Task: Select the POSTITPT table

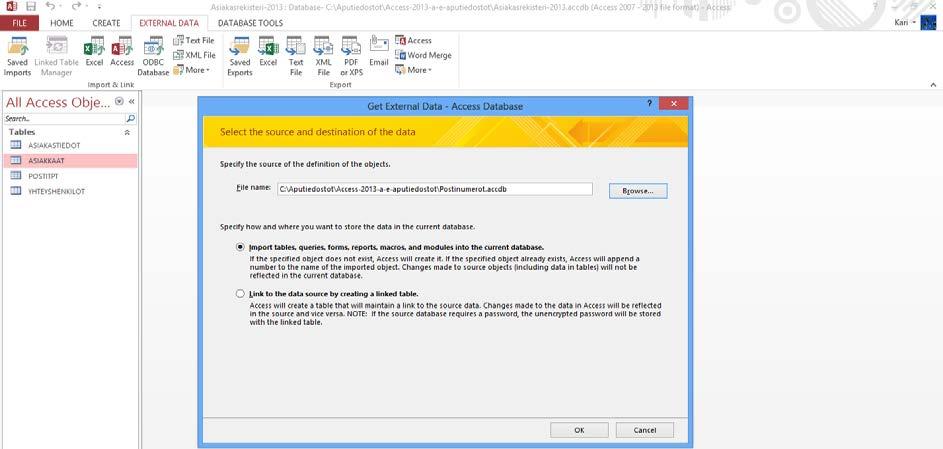Action: (x=70, y=176)
